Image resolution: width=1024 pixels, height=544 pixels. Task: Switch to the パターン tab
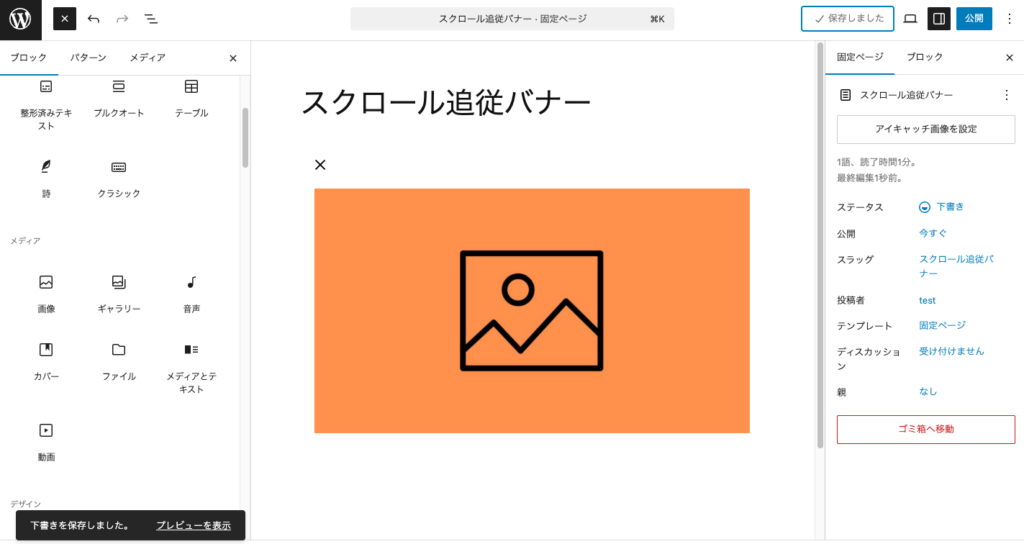tap(88, 57)
